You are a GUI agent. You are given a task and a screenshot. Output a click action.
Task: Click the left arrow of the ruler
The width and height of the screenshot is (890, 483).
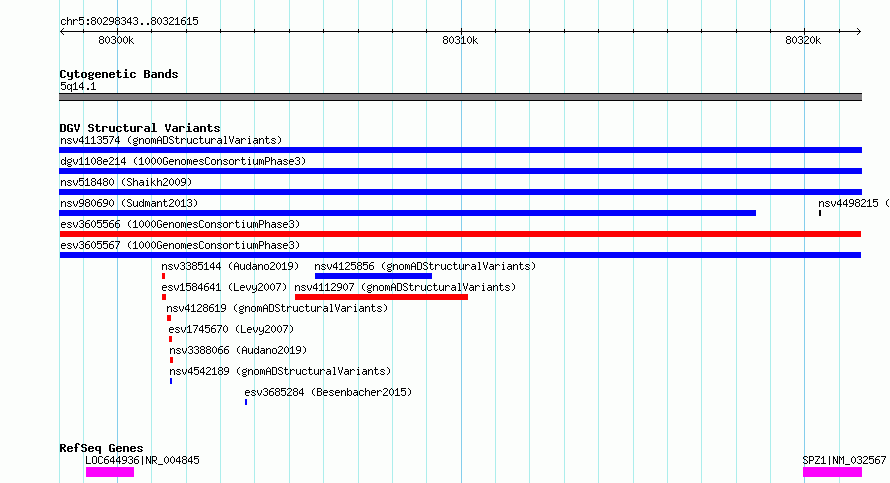click(62, 31)
